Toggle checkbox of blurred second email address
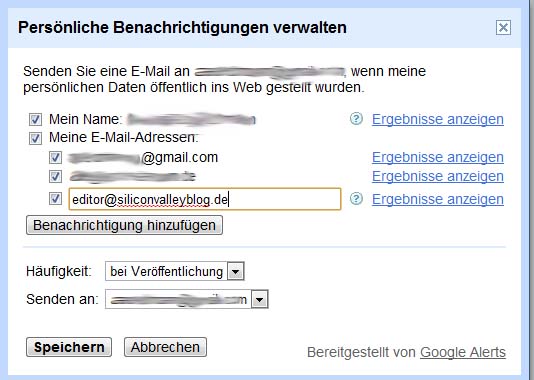534x380 pixels. pos(56,176)
